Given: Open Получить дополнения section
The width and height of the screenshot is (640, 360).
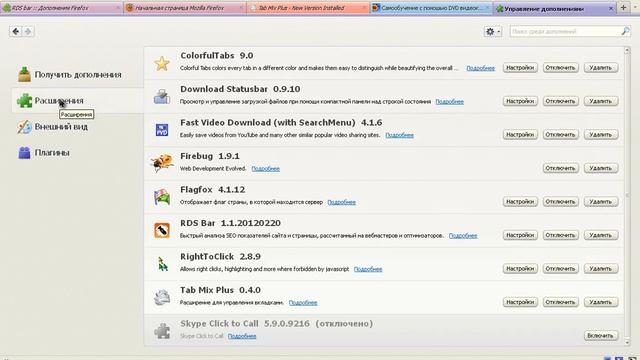Looking at the screenshot, I should [x=70, y=75].
